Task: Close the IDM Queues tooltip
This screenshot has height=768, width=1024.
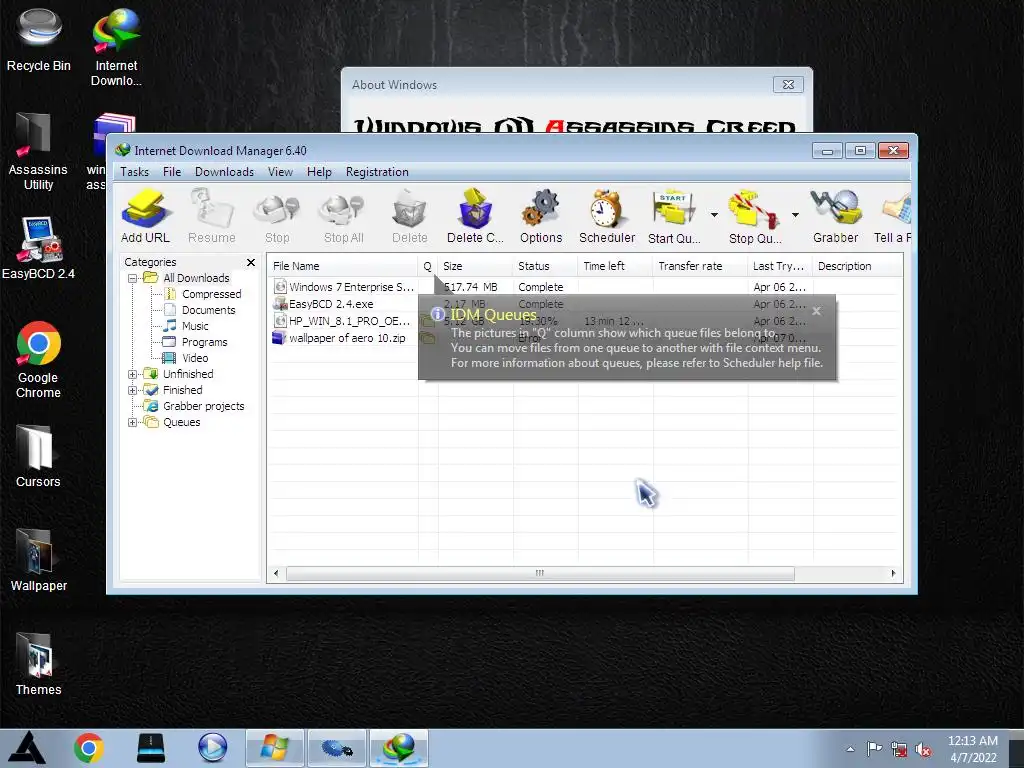Action: pyautogui.click(x=816, y=311)
